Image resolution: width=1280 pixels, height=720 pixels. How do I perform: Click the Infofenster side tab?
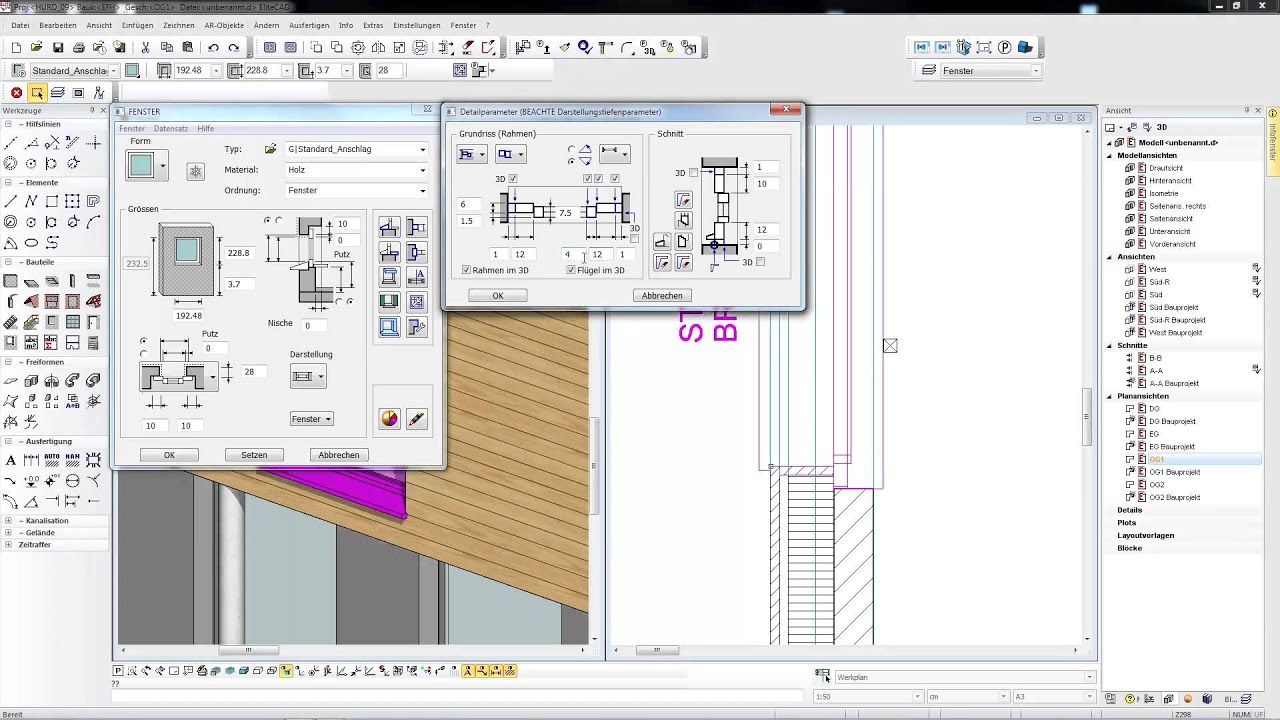point(1273,142)
